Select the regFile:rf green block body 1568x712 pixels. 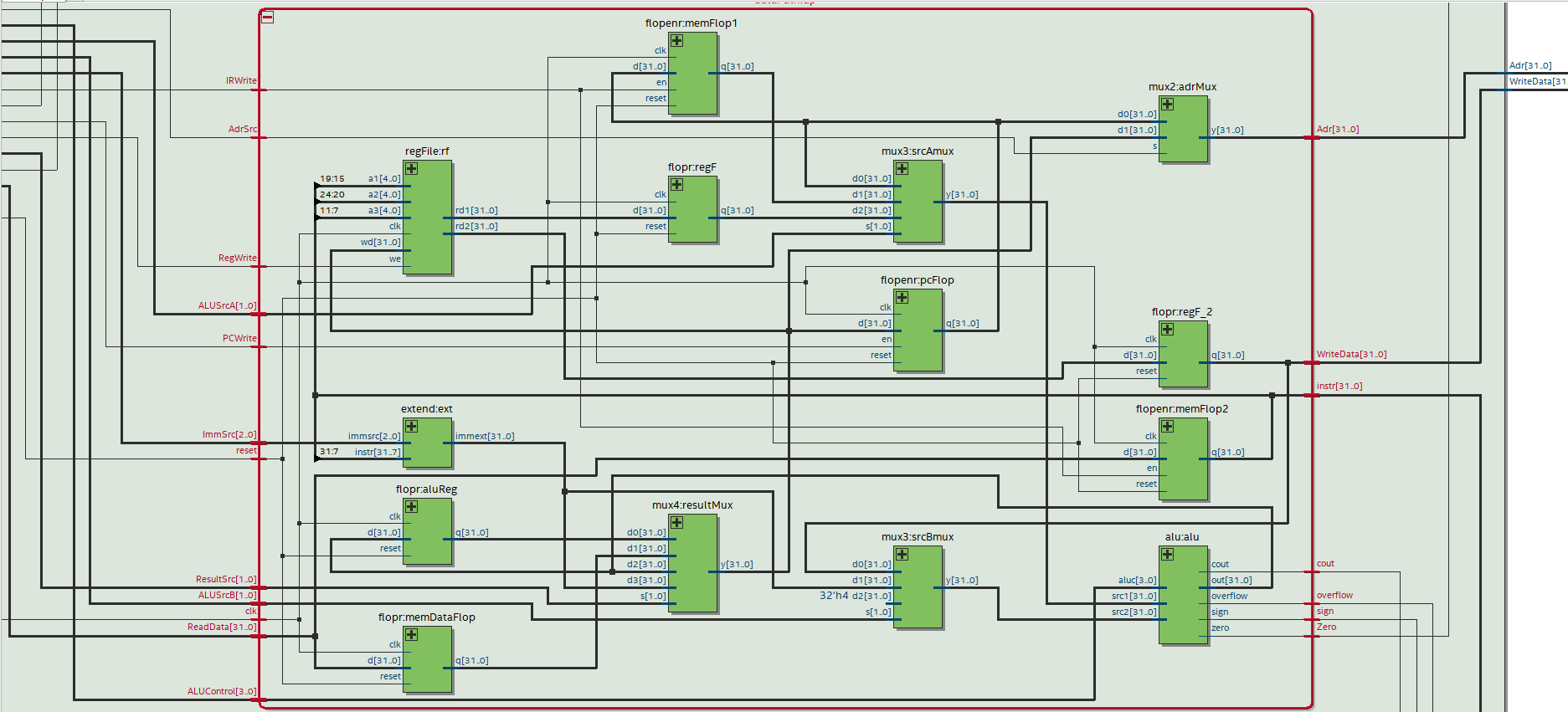coord(428,218)
